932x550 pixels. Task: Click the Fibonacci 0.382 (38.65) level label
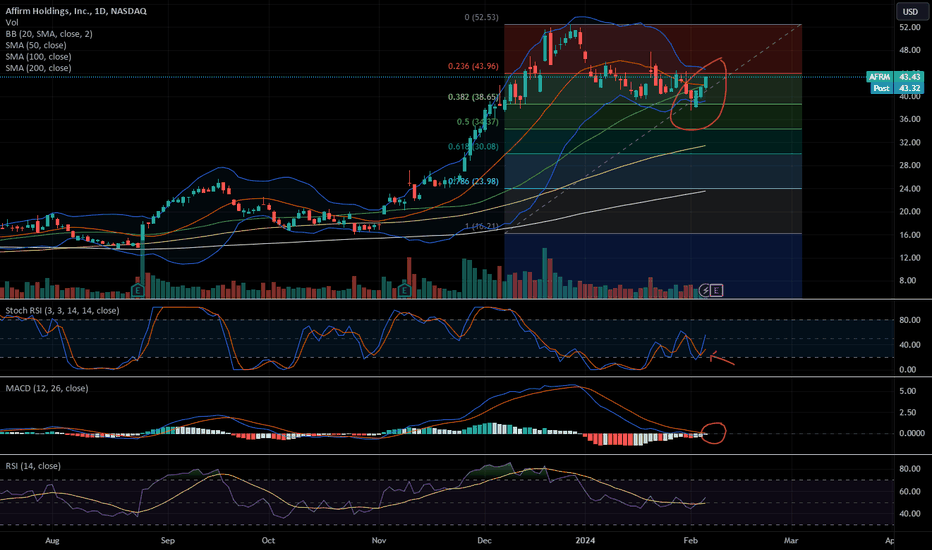[473, 97]
